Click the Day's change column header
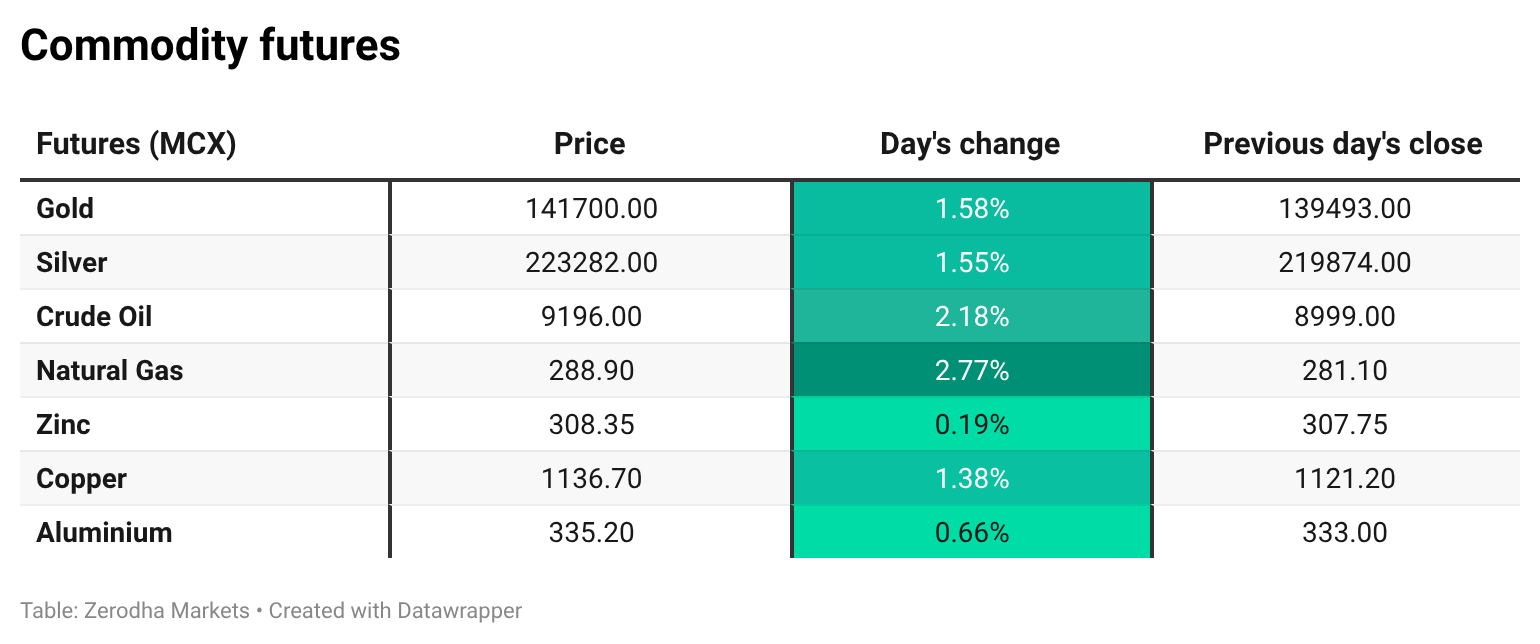Screen dimensions: 1540x644 [x=970, y=144]
